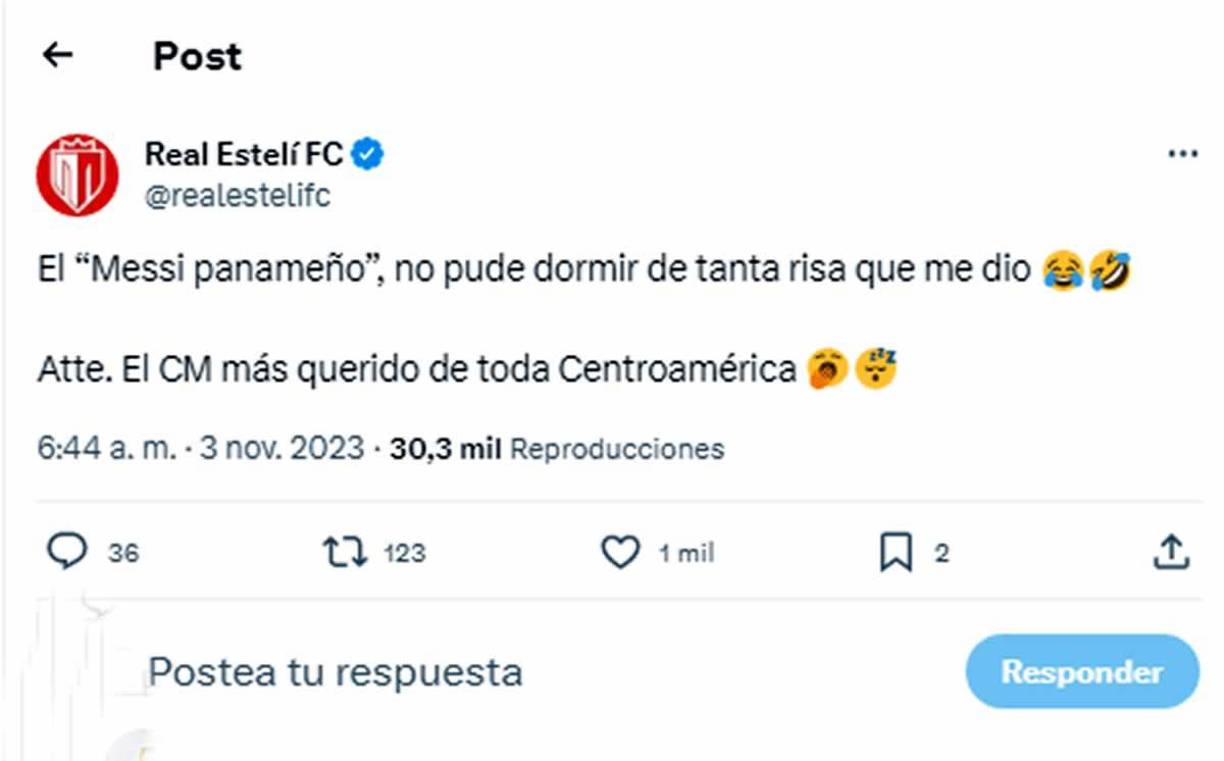Retweet the Real Estelí FC post
This screenshot has width=1224, height=761.
pyautogui.click(x=344, y=551)
